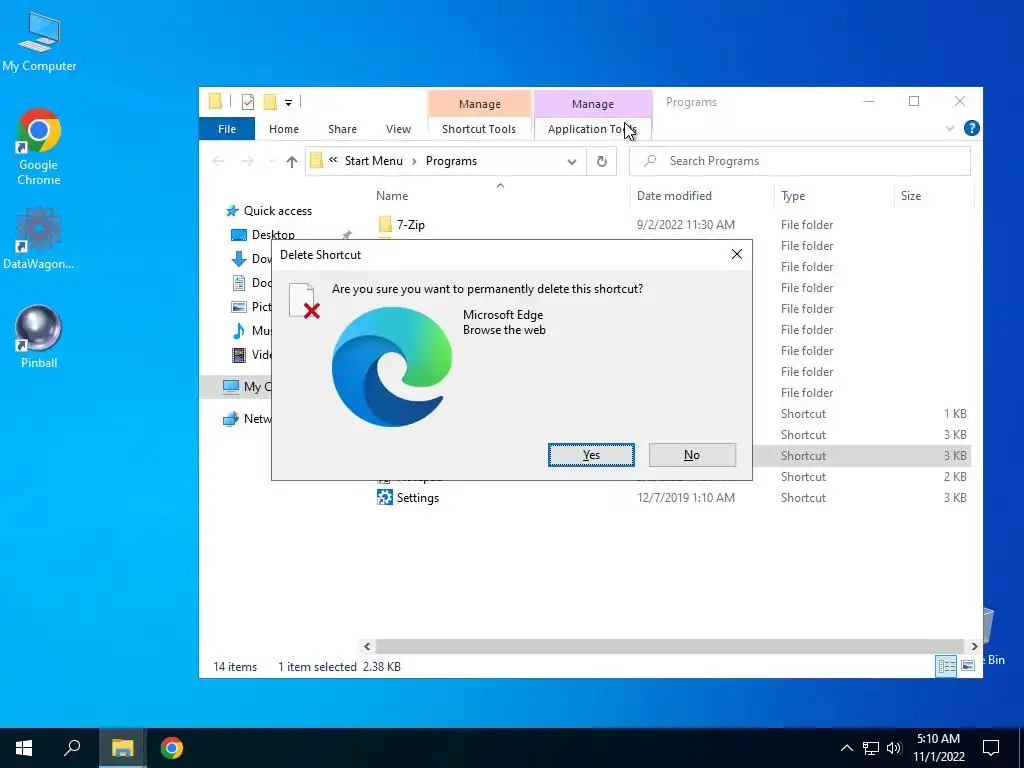Image resolution: width=1024 pixels, height=768 pixels.
Task: Select the 9/2/2022 11:30 AM date cell
Action: coord(686,225)
